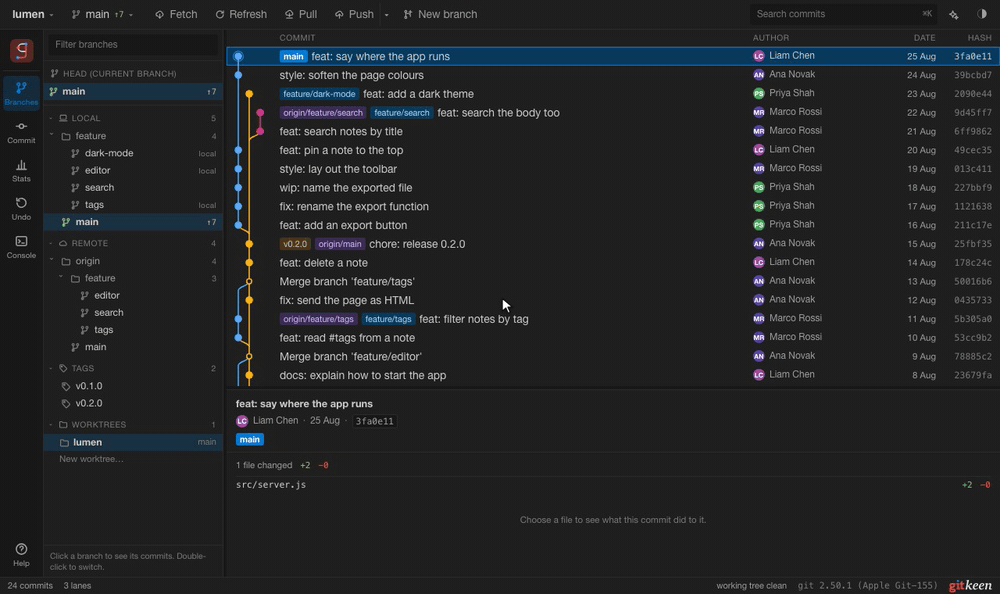This screenshot has width=1000, height=594.
Task: Click the origin/main label in graph
Action: click(340, 244)
